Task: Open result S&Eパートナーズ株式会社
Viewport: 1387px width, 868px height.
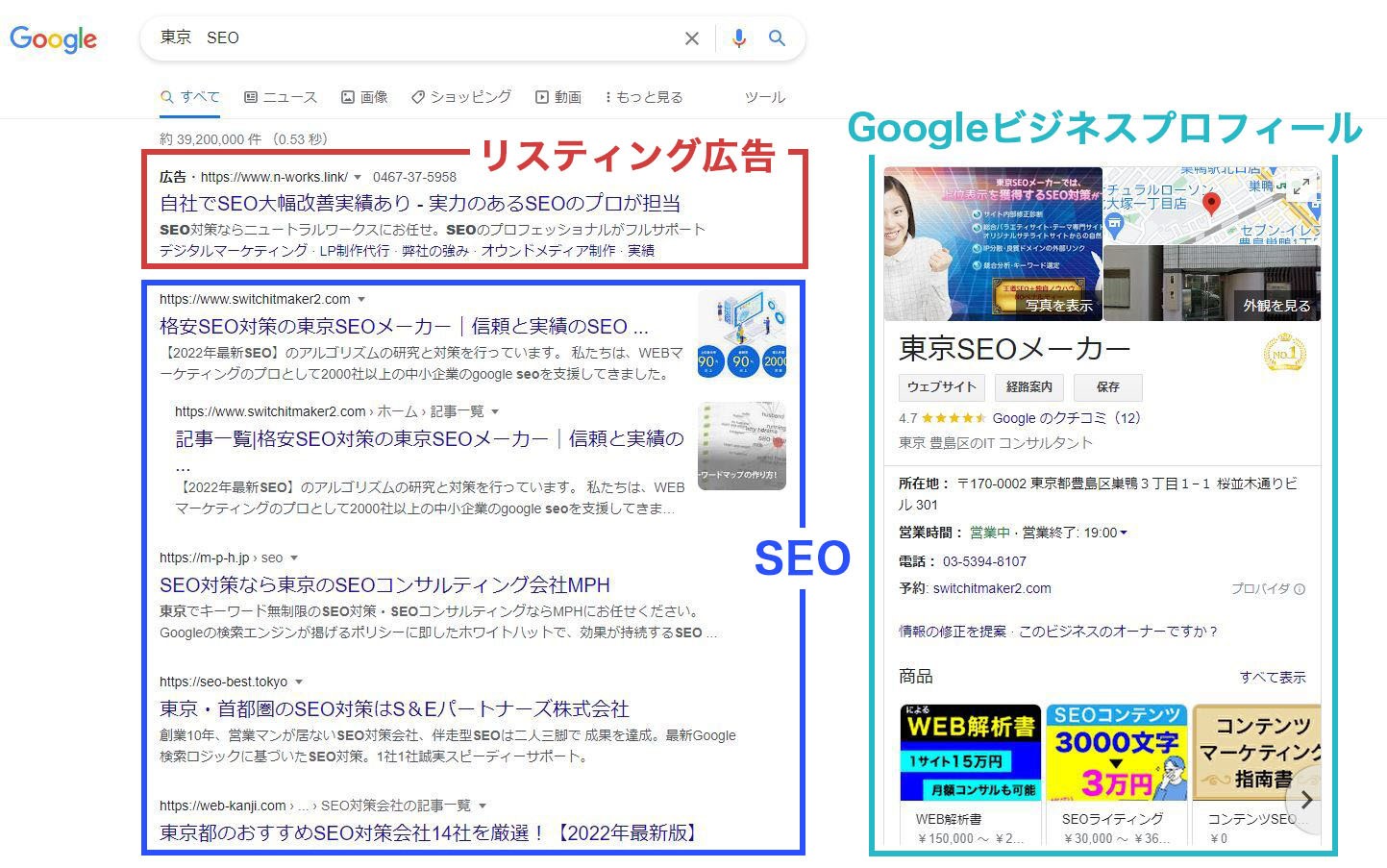Action: (394, 709)
